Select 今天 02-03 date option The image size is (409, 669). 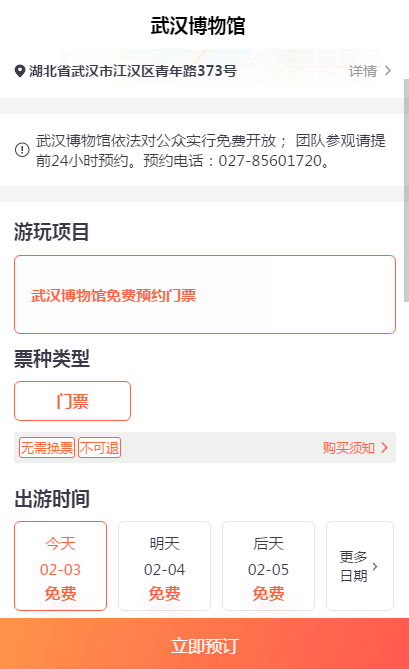(x=61, y=566)
